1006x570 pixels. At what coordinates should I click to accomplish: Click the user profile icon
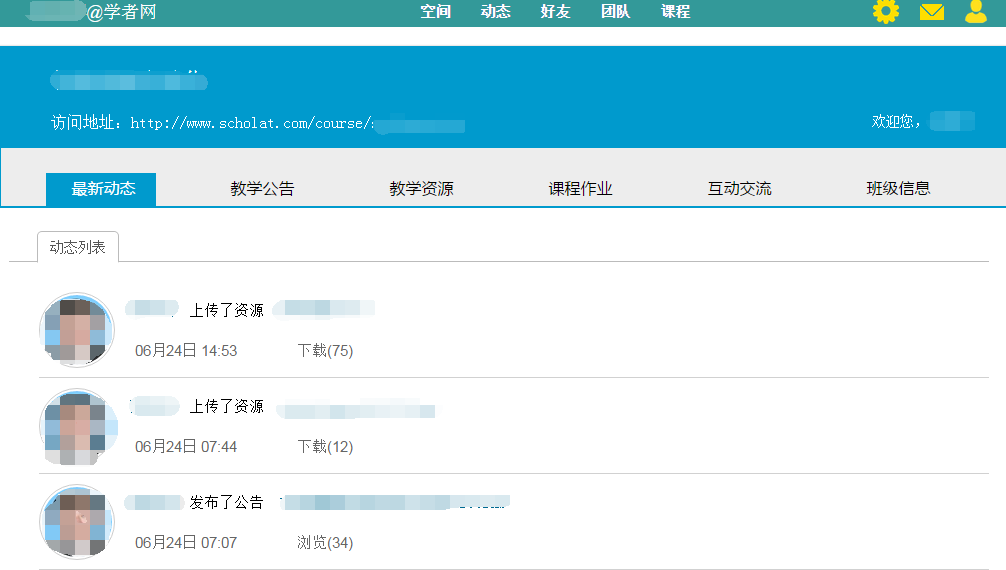[975, 12]
